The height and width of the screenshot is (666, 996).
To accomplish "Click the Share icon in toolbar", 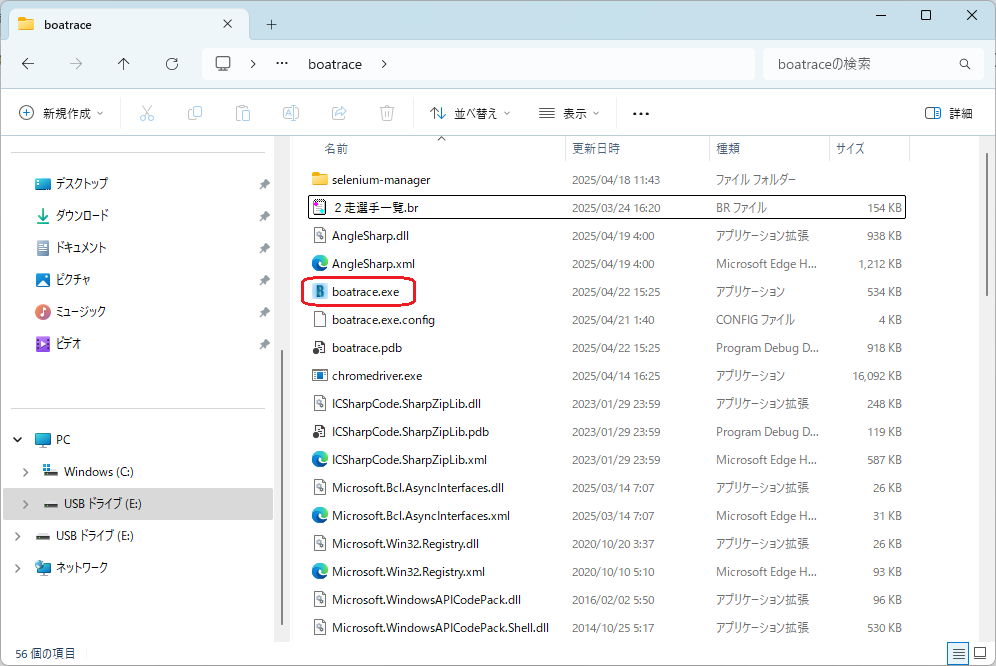I will [339, 114].
